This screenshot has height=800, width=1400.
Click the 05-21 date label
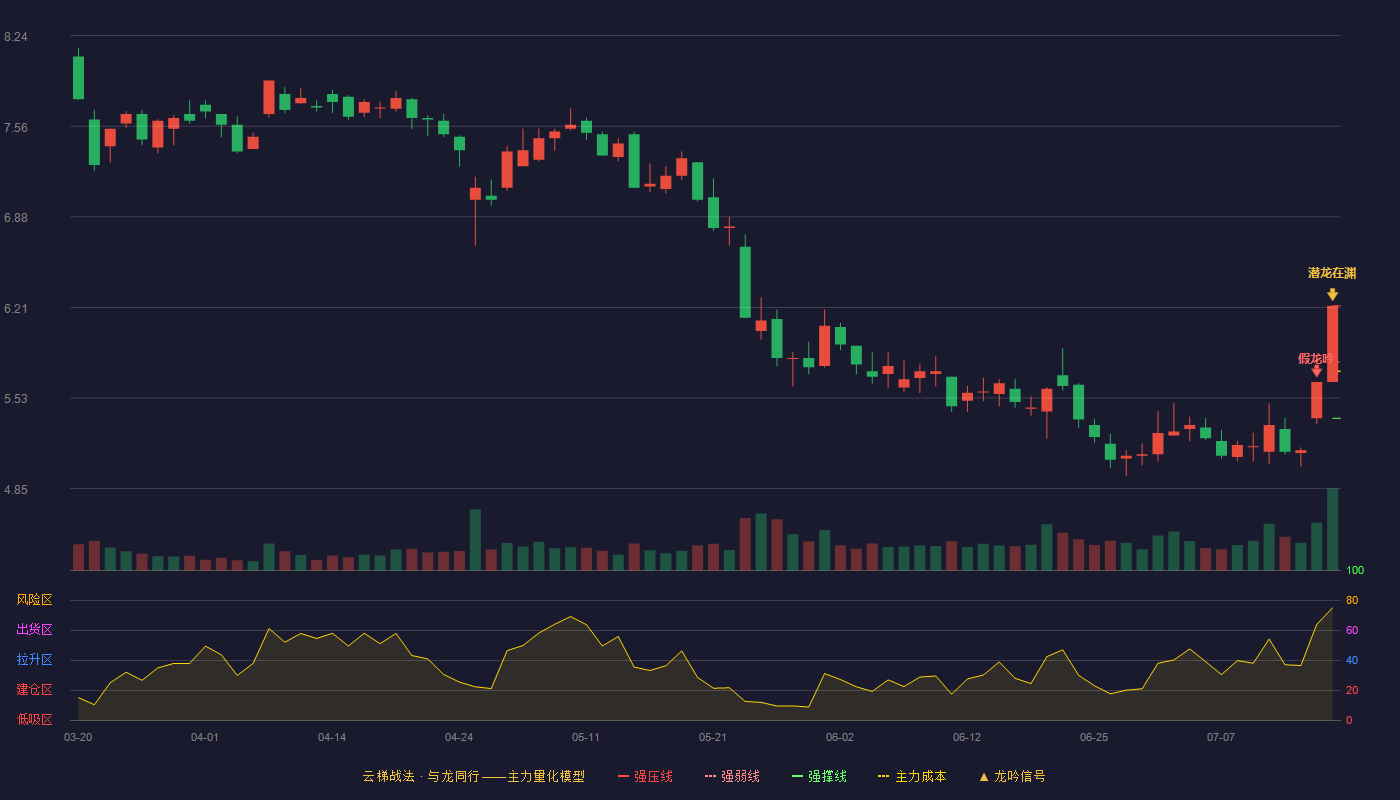click(713, 737)
